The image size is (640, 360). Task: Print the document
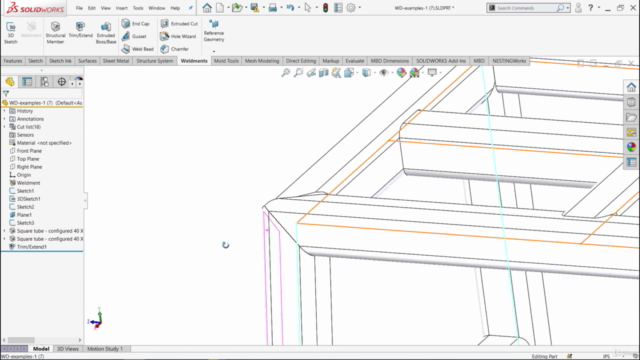pos(273,8)
